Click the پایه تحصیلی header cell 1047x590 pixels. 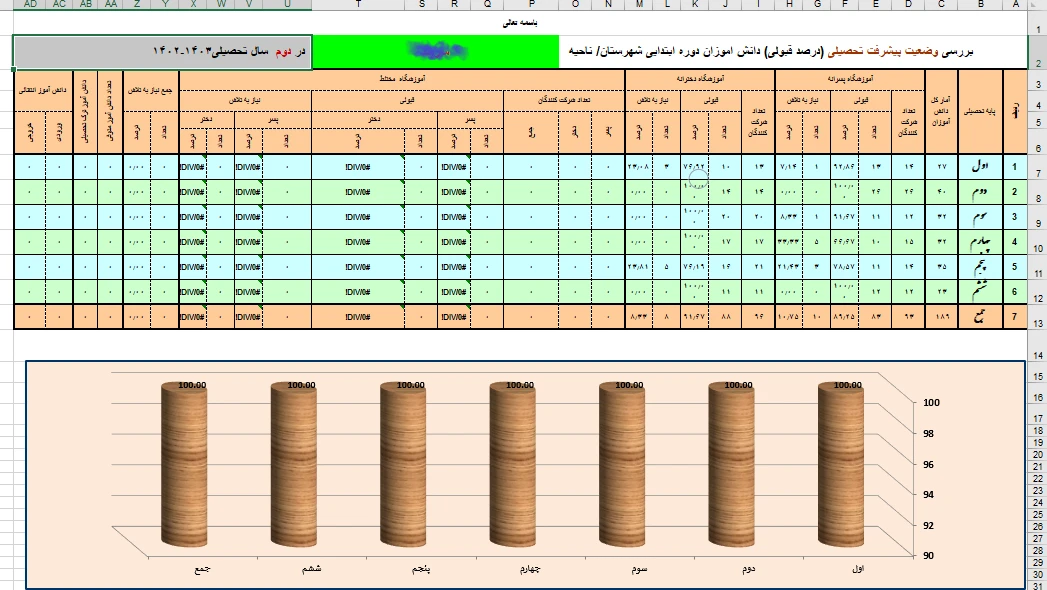click(x=980, y=112)
